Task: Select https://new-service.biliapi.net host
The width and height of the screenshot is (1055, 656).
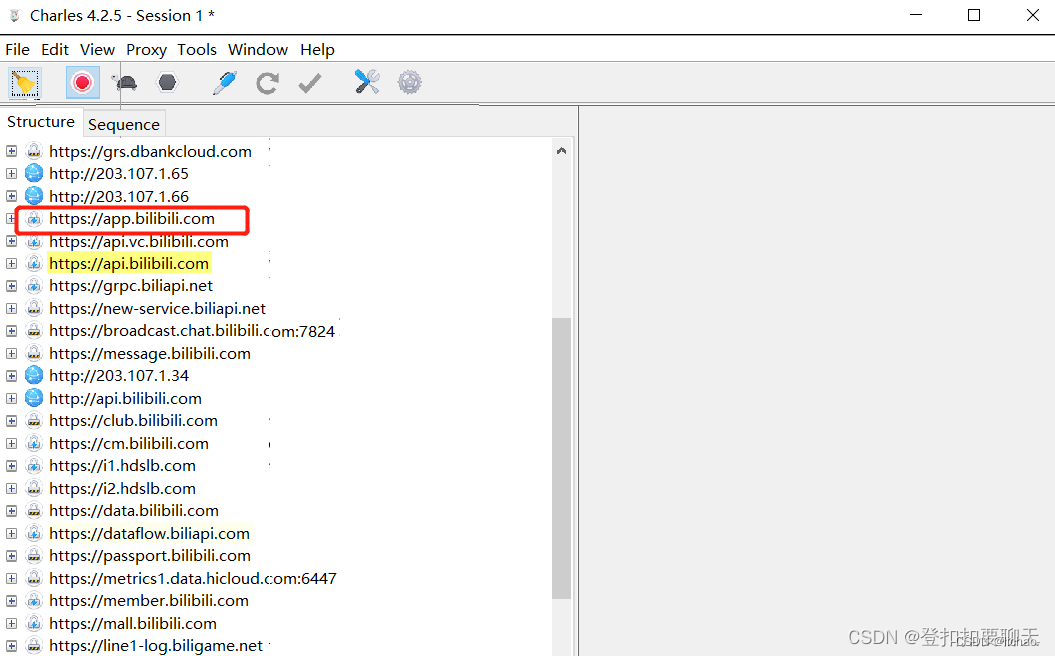Action: coord(157,309)
